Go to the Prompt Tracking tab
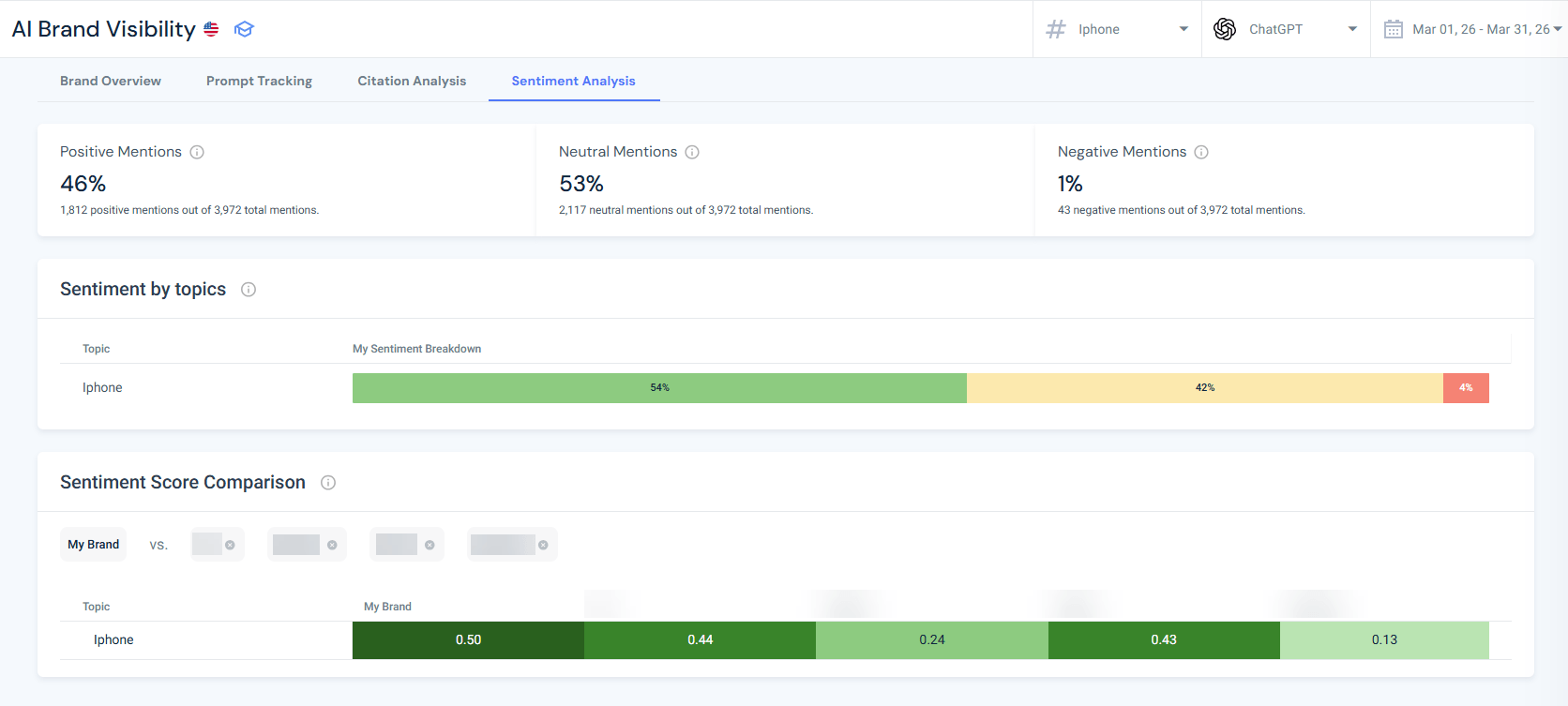 tap(259, 81)
